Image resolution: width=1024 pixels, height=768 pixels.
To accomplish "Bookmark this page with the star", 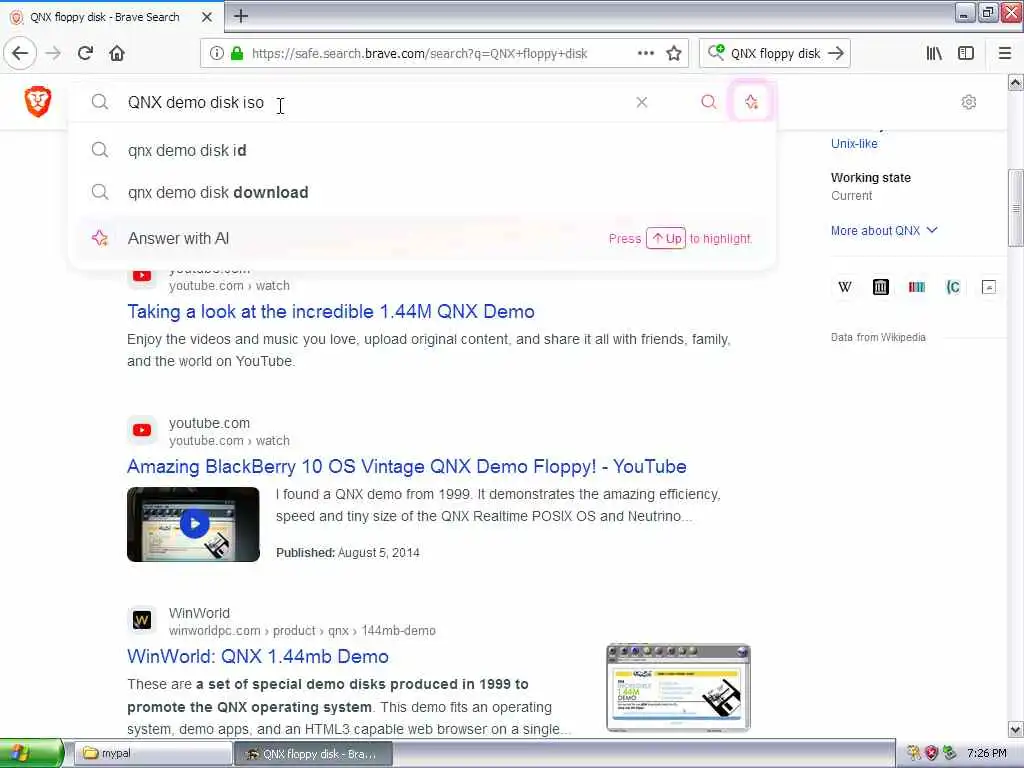I will (674, 53).
